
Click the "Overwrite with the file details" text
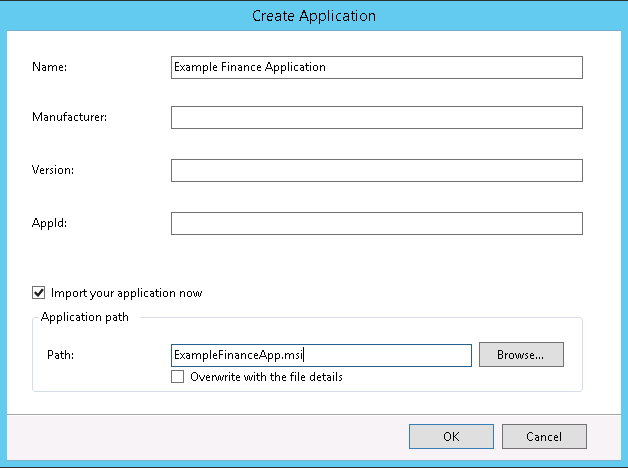coord(266,377)
